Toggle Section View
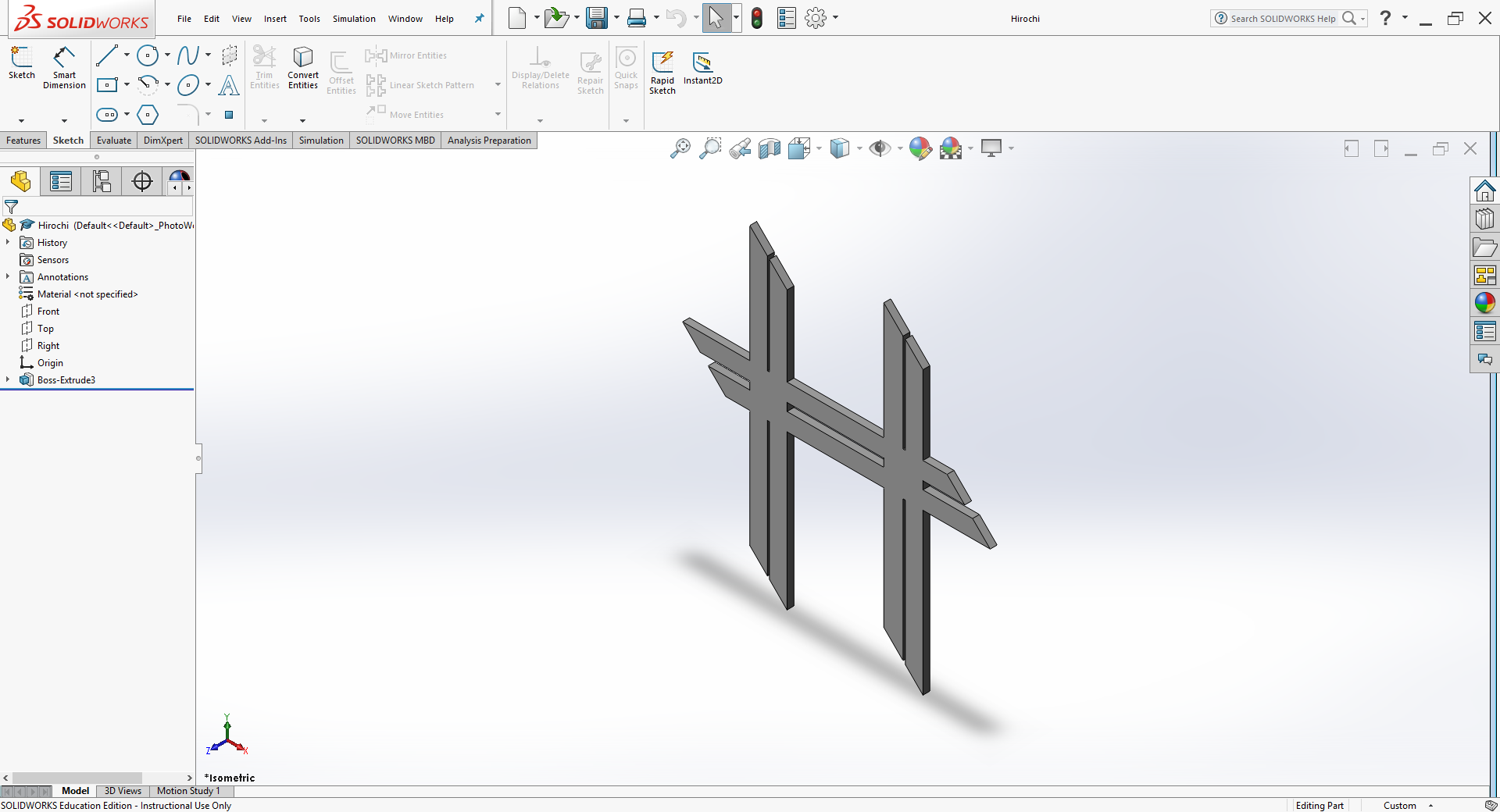1500x812 pixels. 770,148
